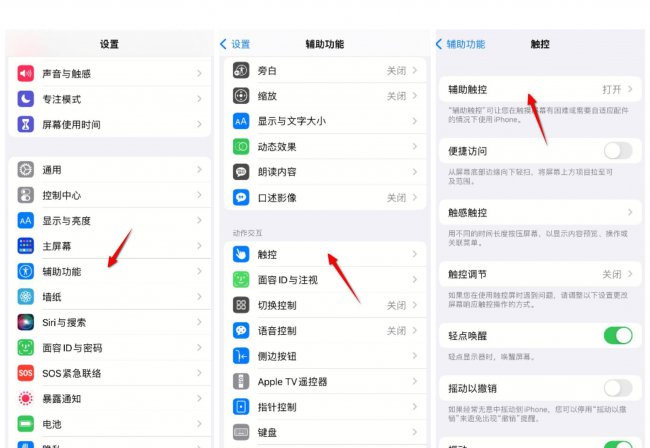Select the 辅助功能 accessibility icon
Viewport: 650px width, 448px height.
pyautogui.click(x=25, y=271)
